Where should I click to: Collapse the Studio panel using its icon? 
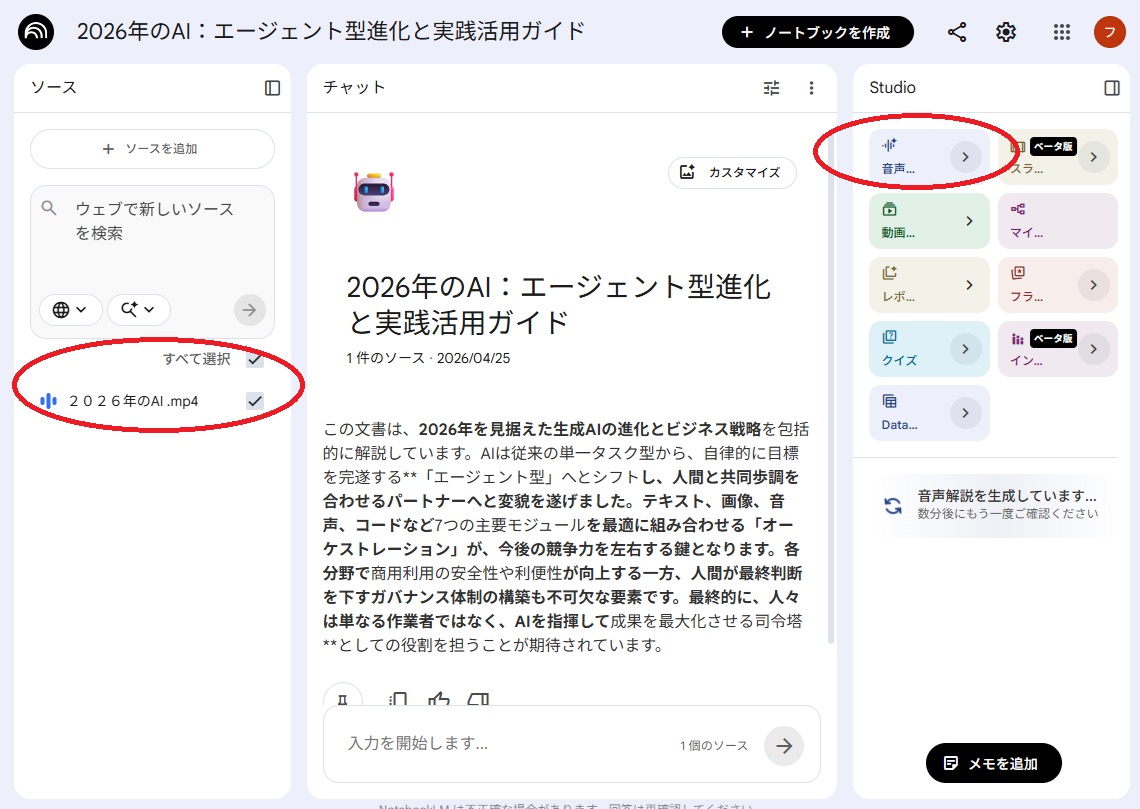pyautogui.click(x=1112, y=88)
